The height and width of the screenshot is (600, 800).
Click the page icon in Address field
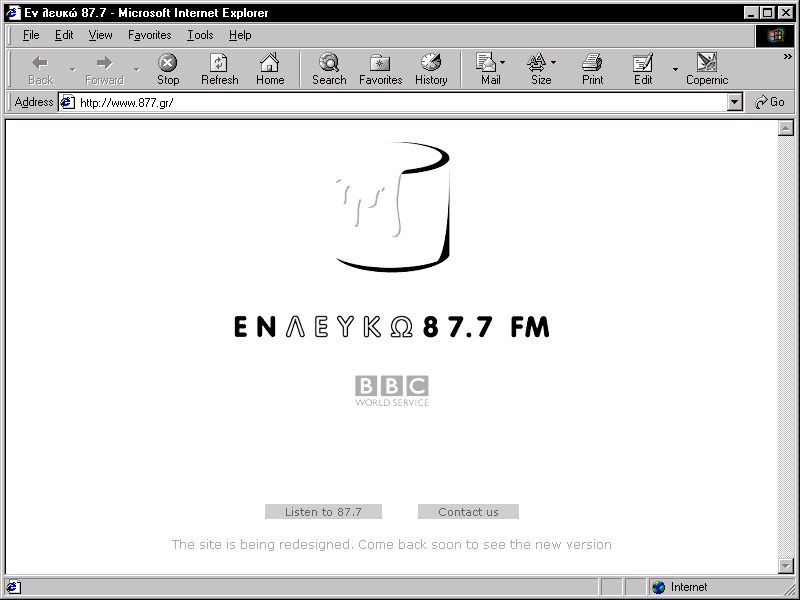click(67, 103)
